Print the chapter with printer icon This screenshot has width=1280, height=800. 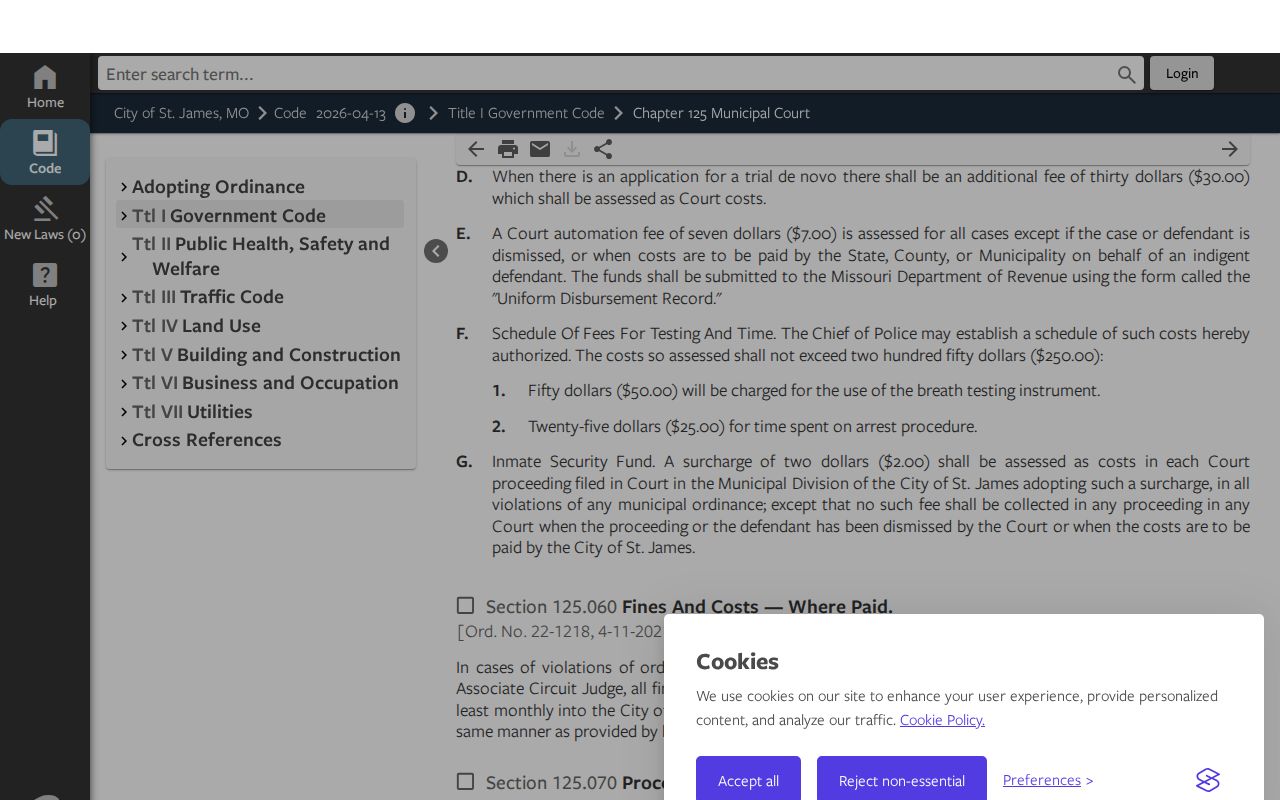(508, 149)
